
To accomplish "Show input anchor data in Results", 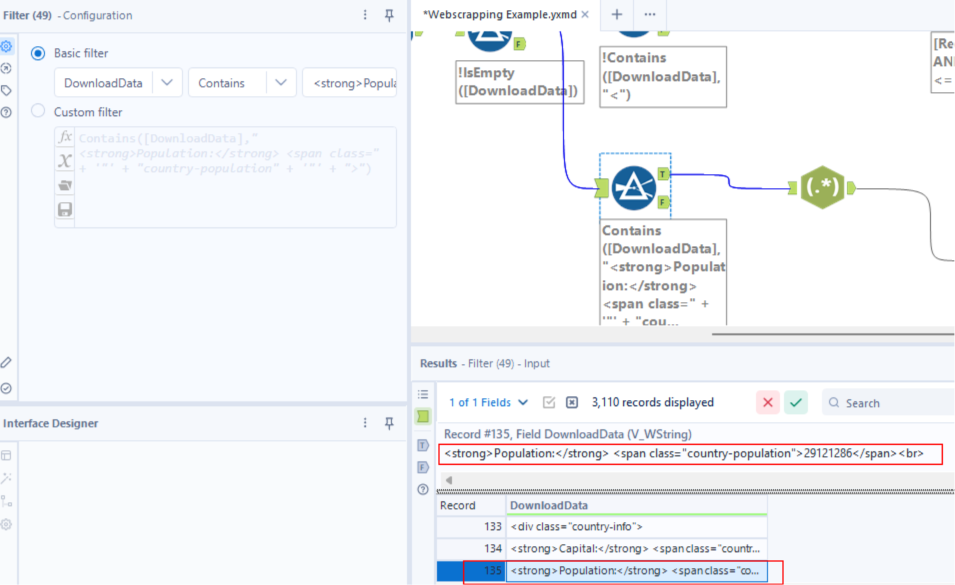I will point(423,416).
